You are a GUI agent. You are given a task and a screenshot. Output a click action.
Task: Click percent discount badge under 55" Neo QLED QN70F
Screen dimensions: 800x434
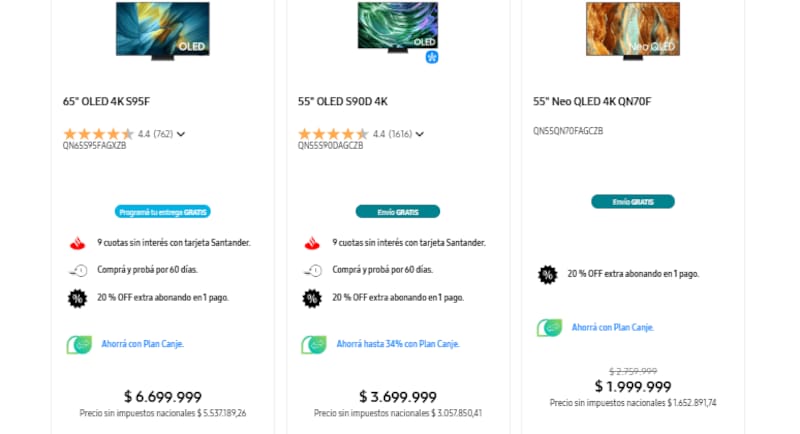click(x=548, y=274)
